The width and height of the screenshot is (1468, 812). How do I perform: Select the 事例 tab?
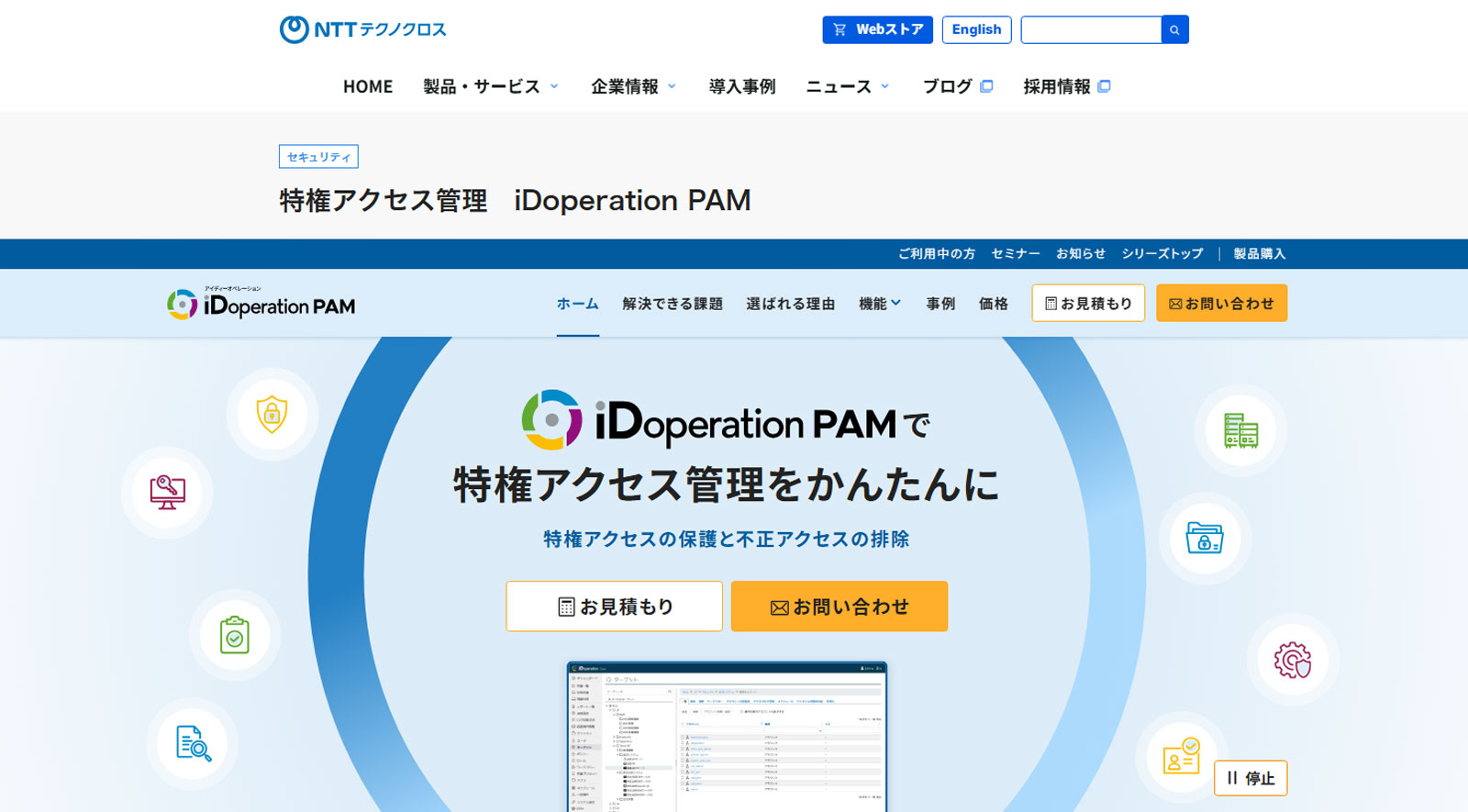pyautogui.click(x=940, y=304)
